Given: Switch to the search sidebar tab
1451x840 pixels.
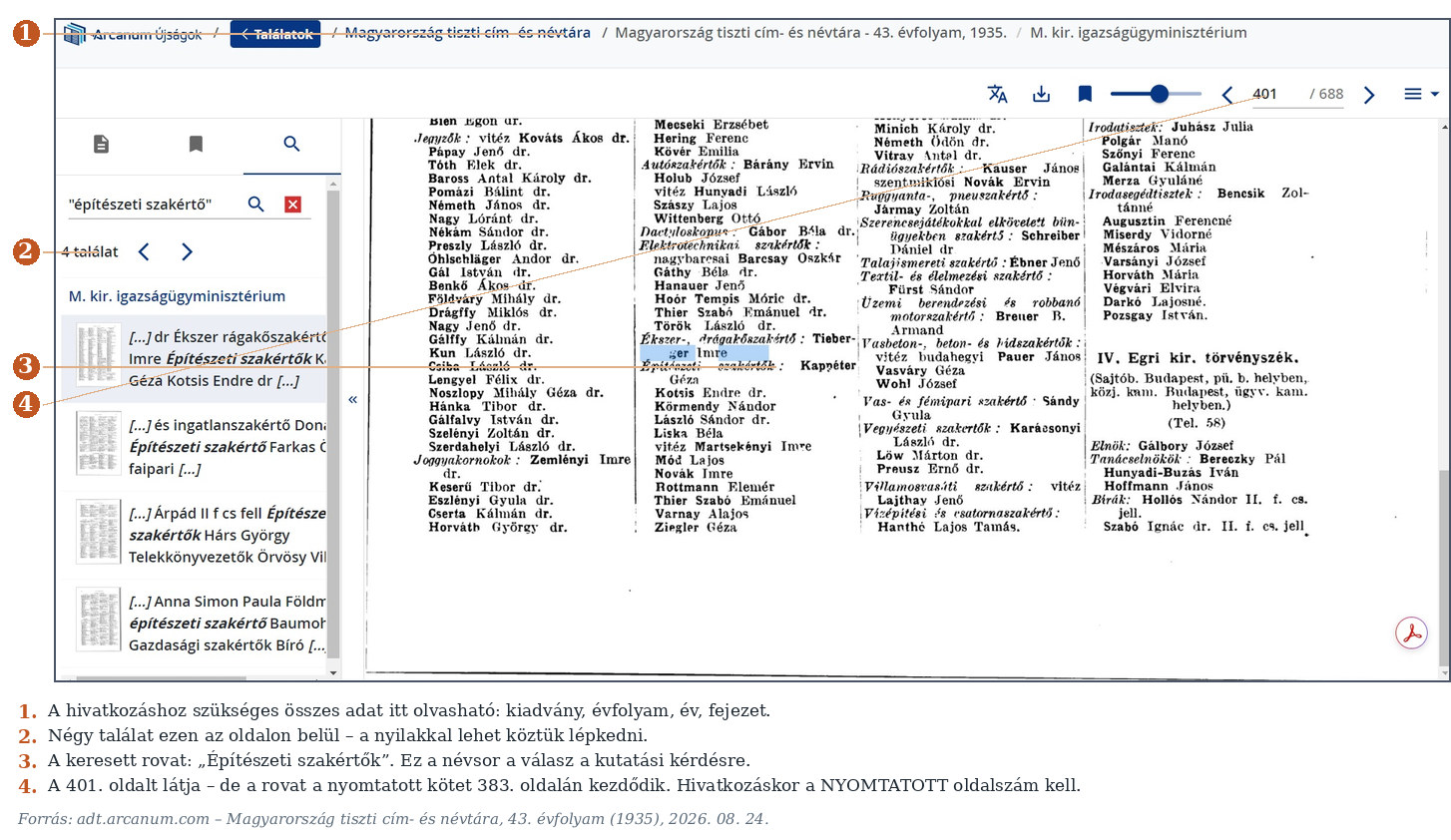Looking at the screenshot, I should [291, 145].
